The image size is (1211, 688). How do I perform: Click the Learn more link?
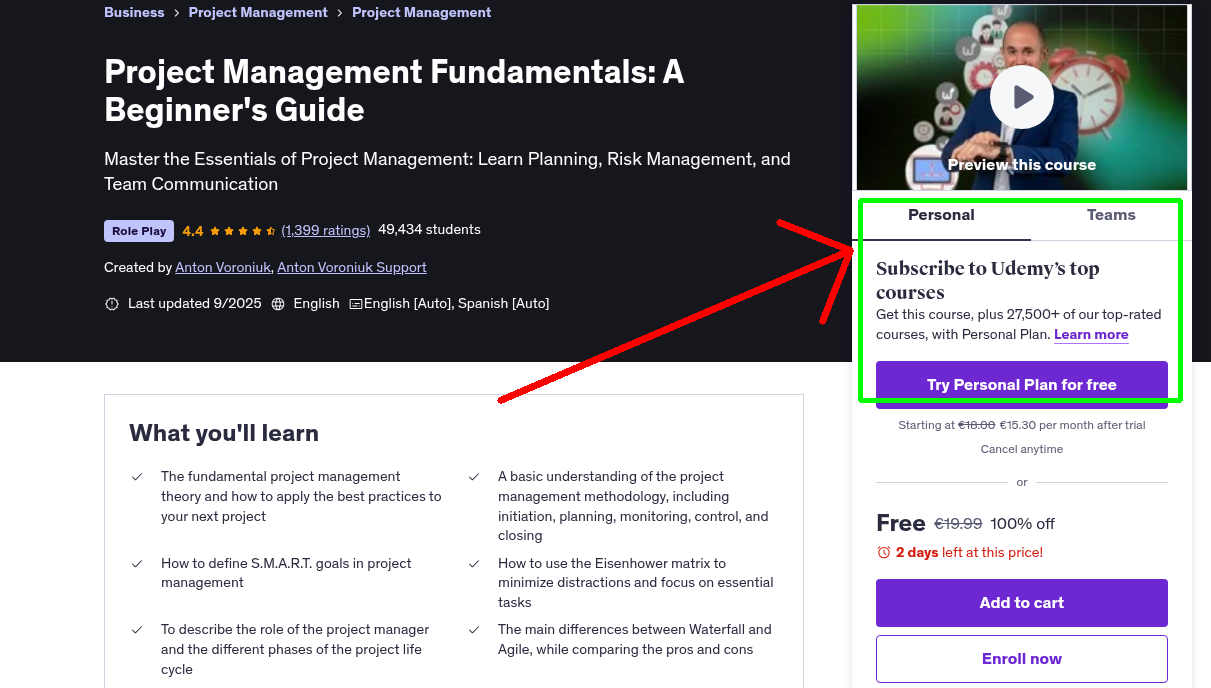click(1091, 335)
